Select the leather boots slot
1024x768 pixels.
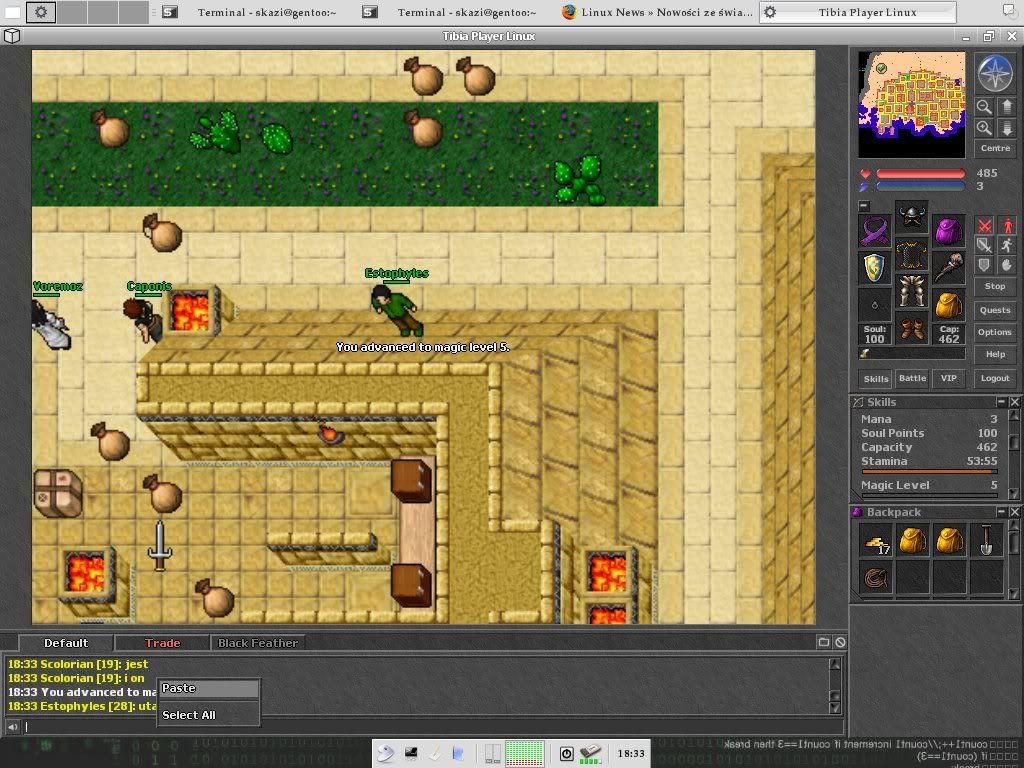pos(912,328)
